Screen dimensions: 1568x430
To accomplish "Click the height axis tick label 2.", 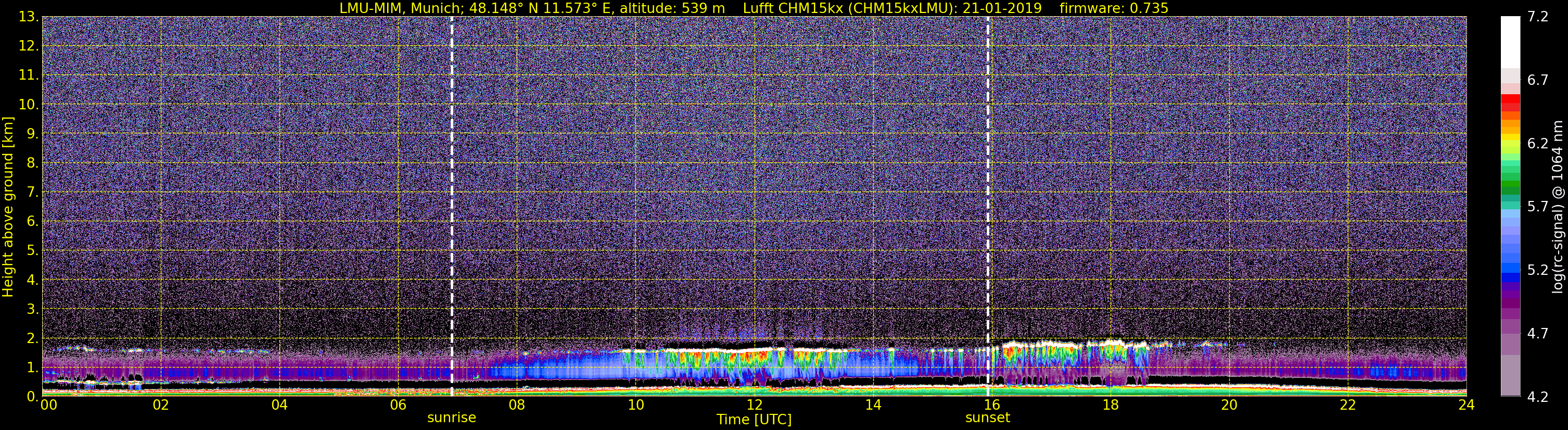I will coord(32,339).
